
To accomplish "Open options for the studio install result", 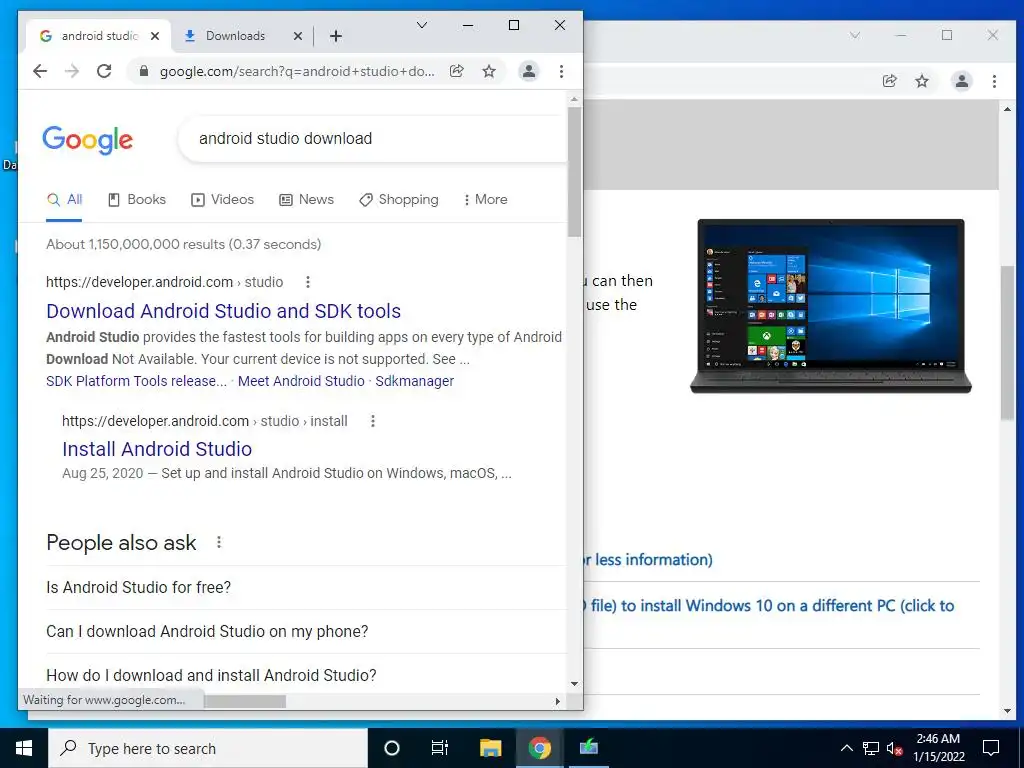I will click(373, 421).
